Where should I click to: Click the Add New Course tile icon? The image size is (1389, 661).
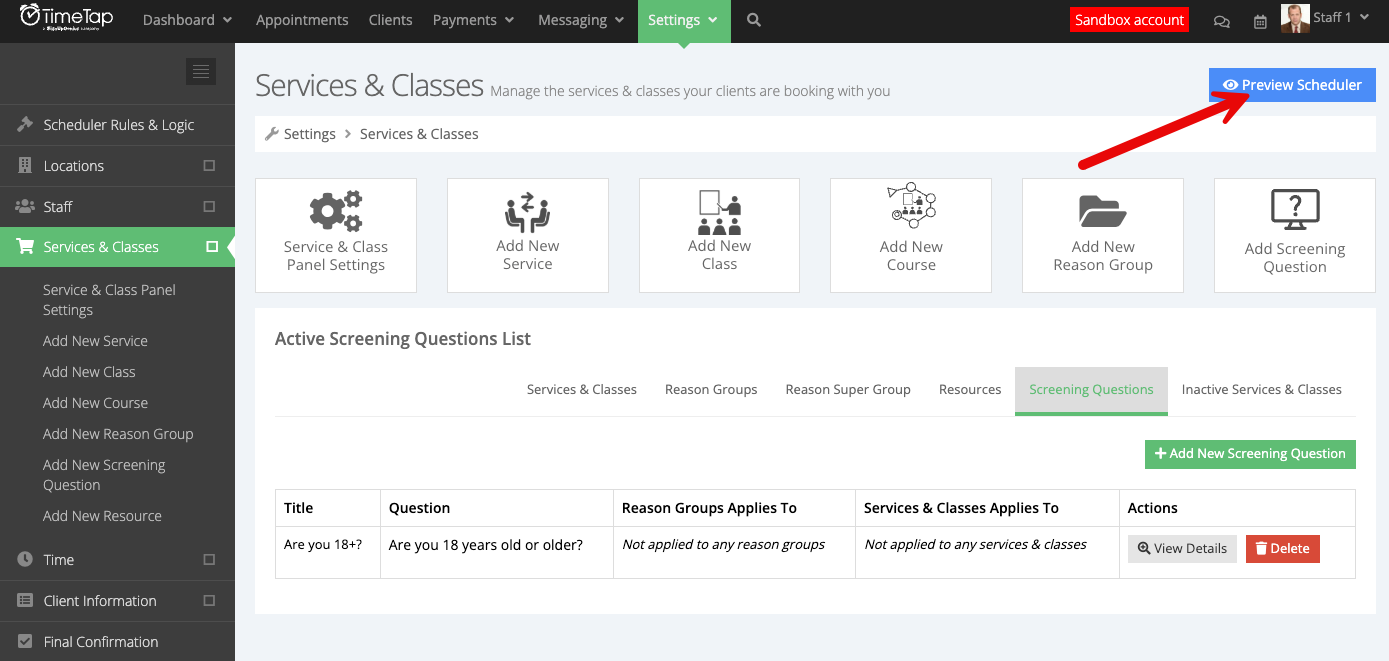click(911, 208)
